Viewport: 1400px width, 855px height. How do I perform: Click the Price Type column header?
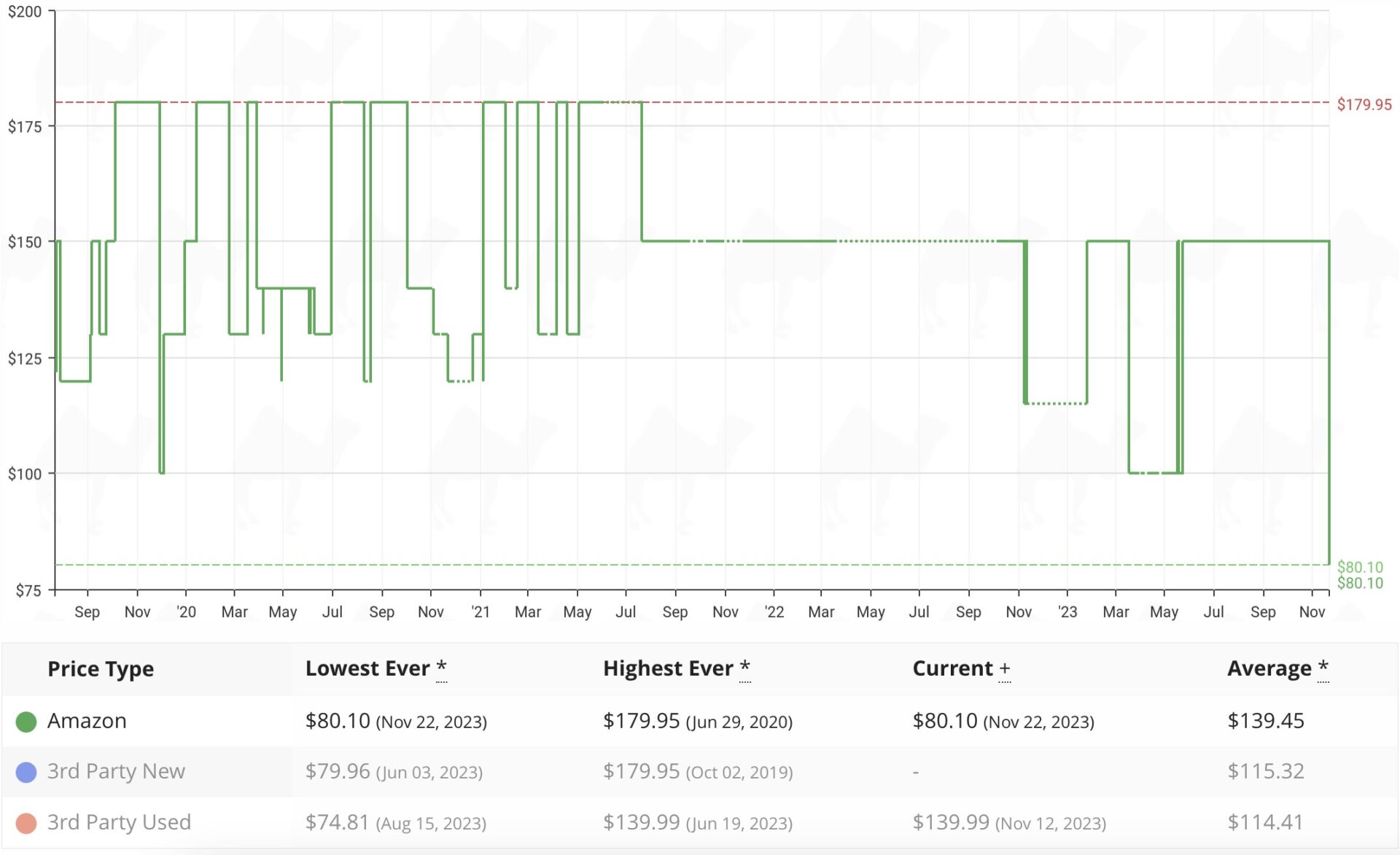coord(101,668)
